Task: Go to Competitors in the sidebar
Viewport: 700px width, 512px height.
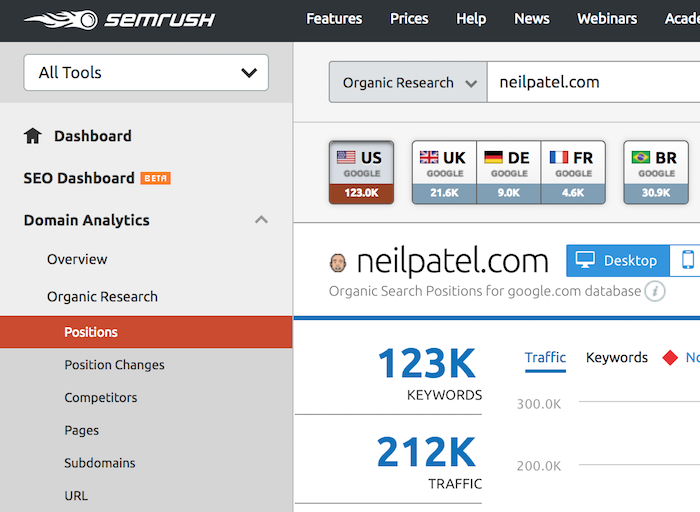Action: (x=100, y=397)
